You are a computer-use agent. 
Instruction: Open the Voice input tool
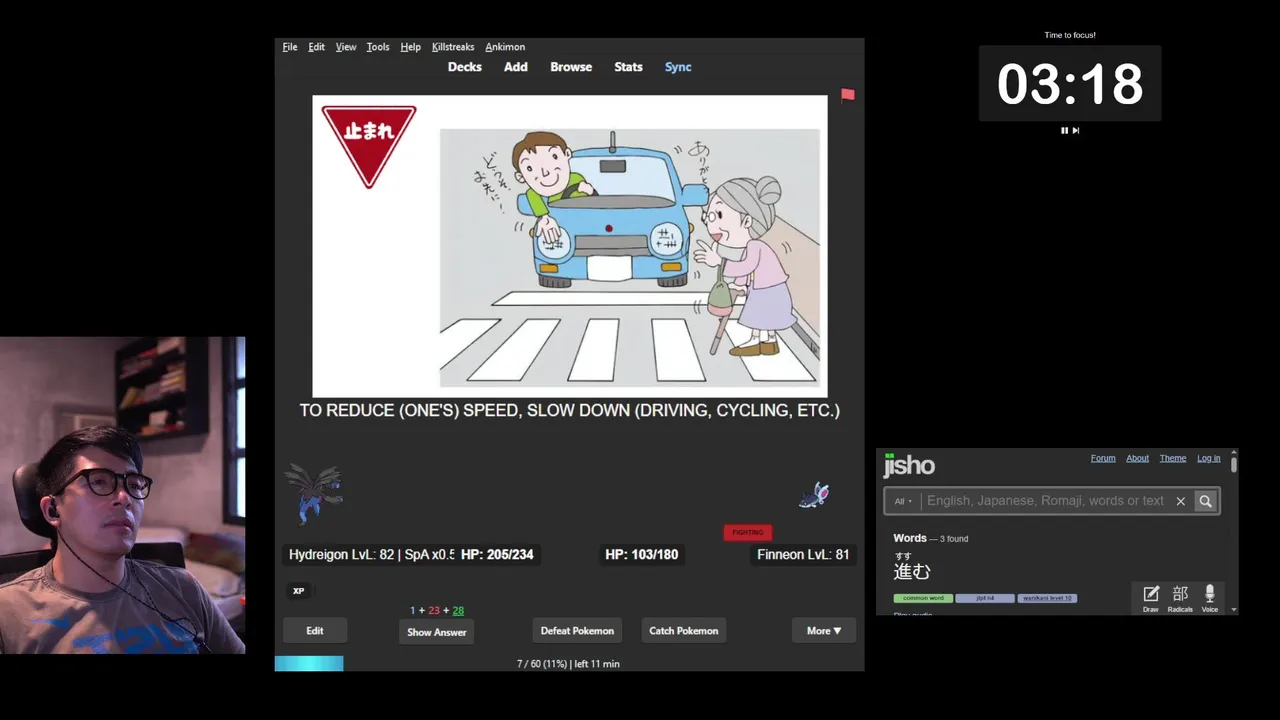point(1210,599)
